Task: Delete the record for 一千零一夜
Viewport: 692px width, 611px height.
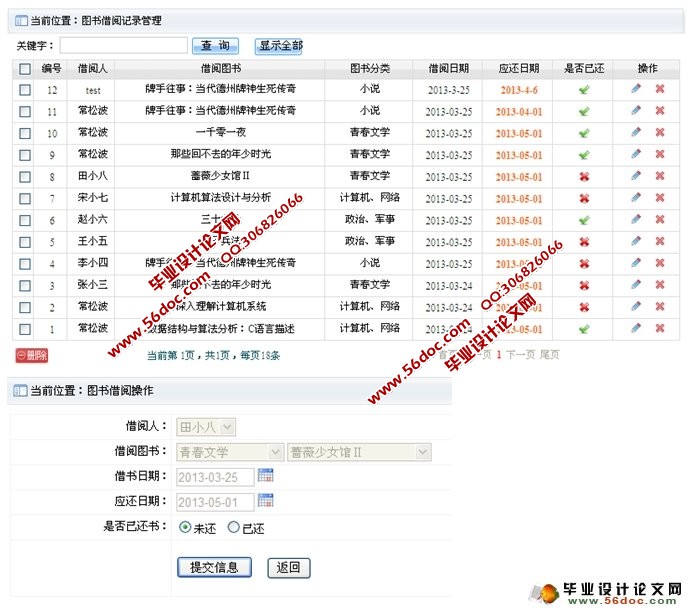Action: coord(660,132)
